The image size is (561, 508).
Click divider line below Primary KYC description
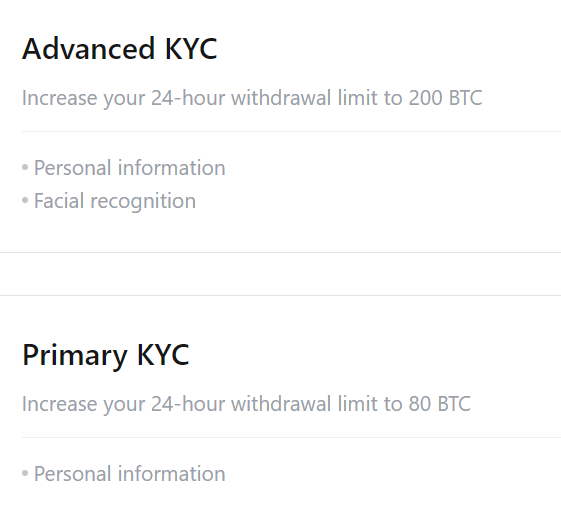(x=291, y=437)
